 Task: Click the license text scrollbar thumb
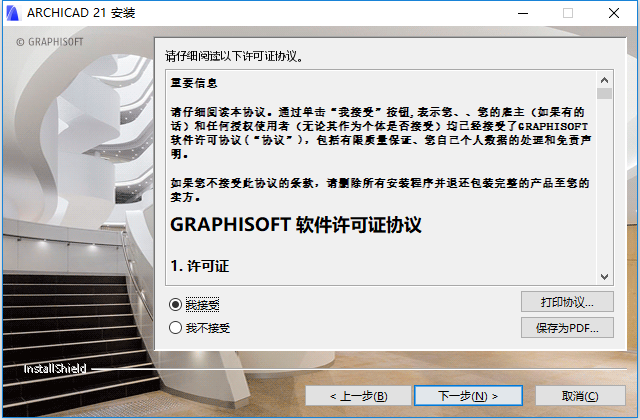coord(604,93)
